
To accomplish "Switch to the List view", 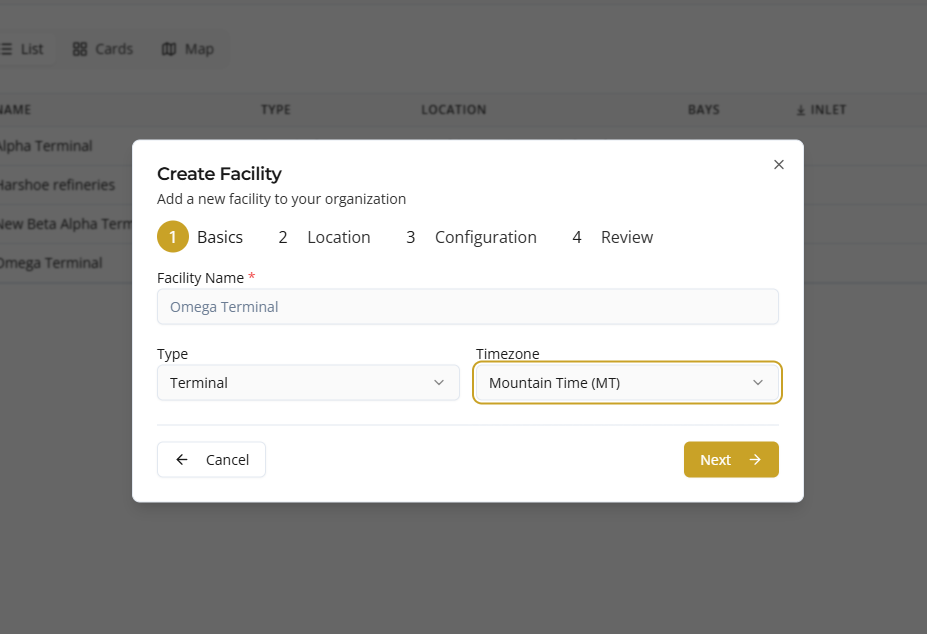I will [22, 49].
